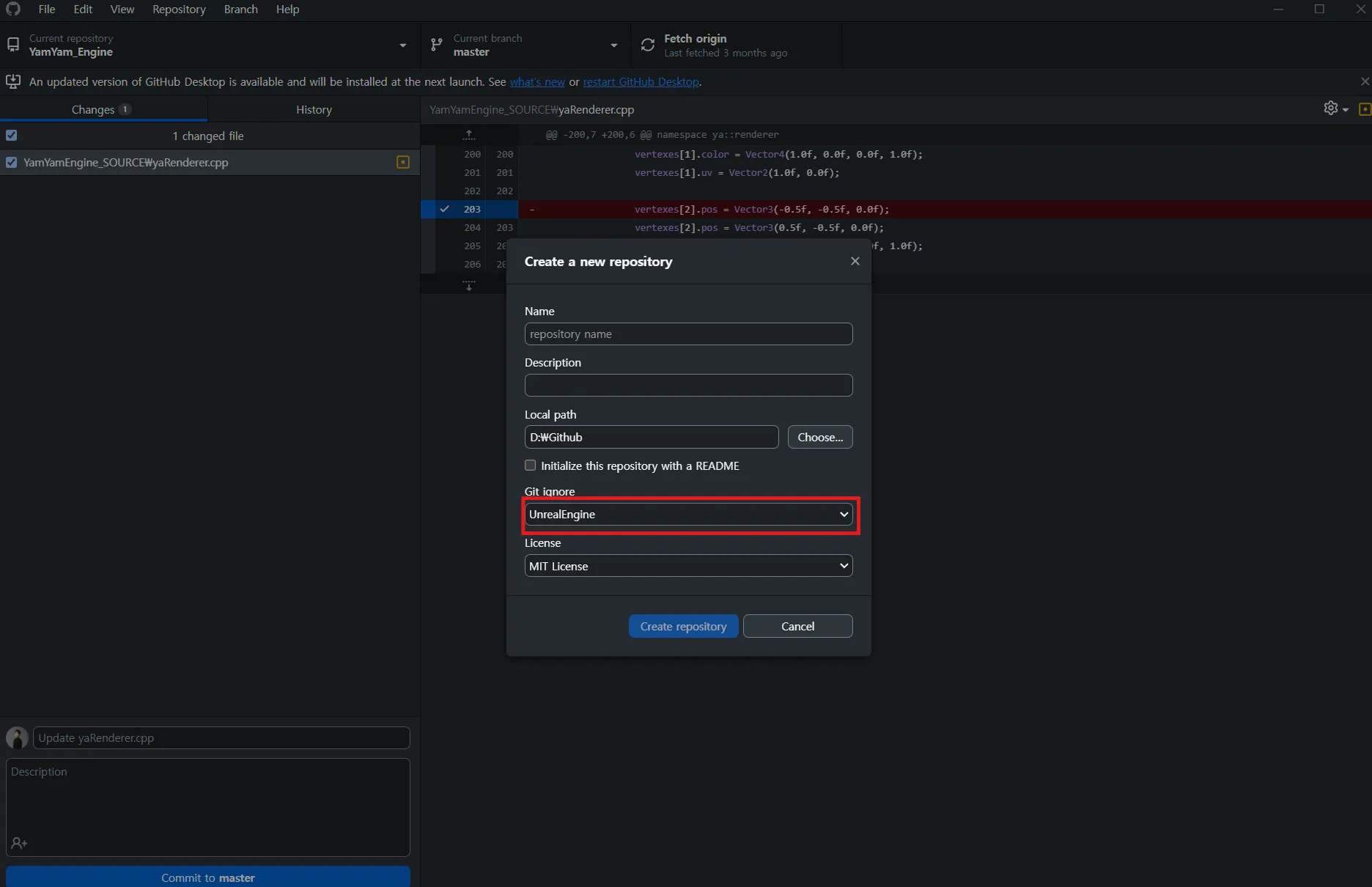Click the add co-authors icon
The height and width of the screenshot is (887, 1372).
pos(19,844)
